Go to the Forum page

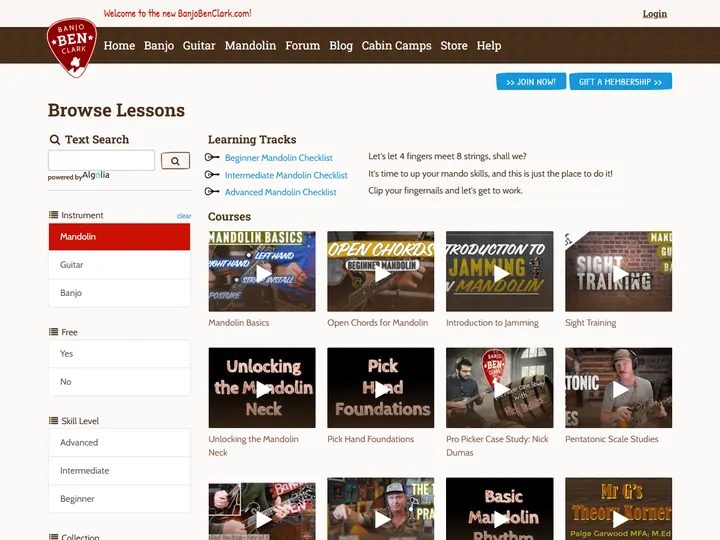click(303, 45)
